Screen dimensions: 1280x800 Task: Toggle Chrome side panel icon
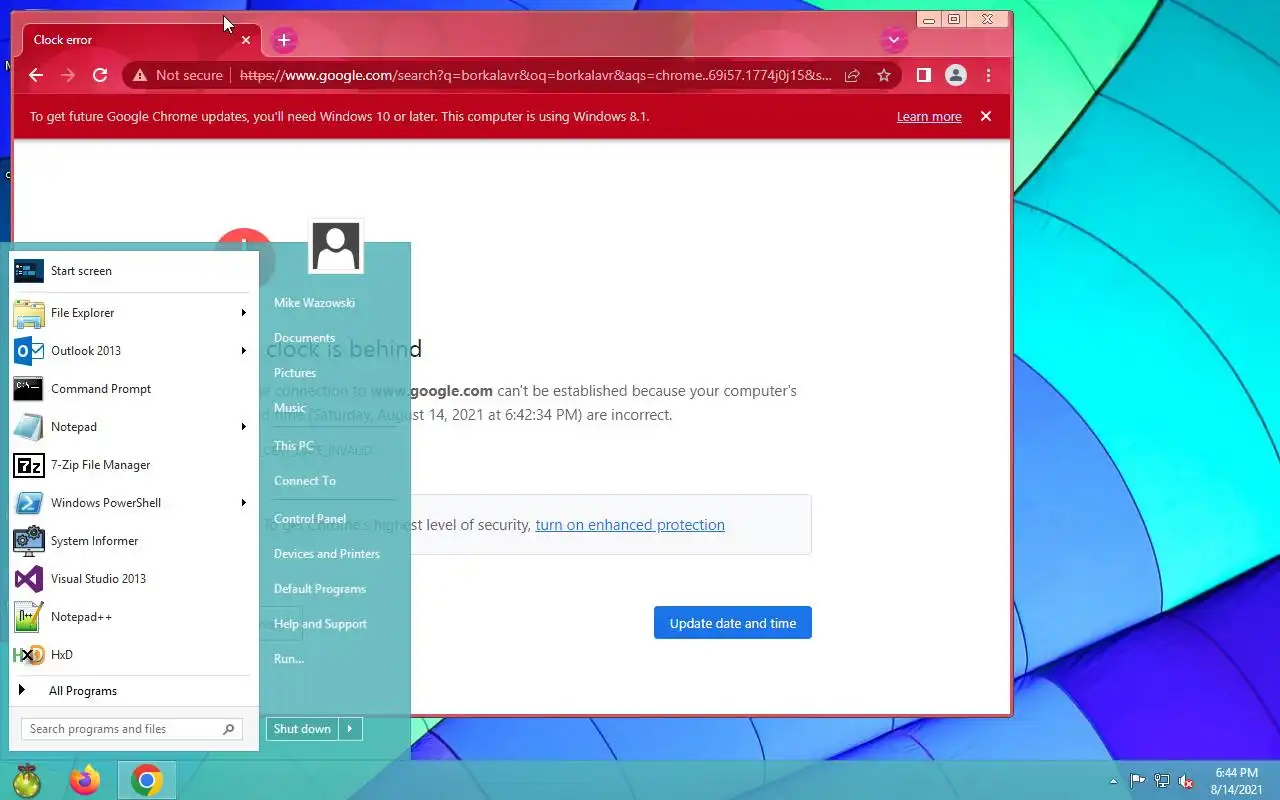(x=924, y=75)
